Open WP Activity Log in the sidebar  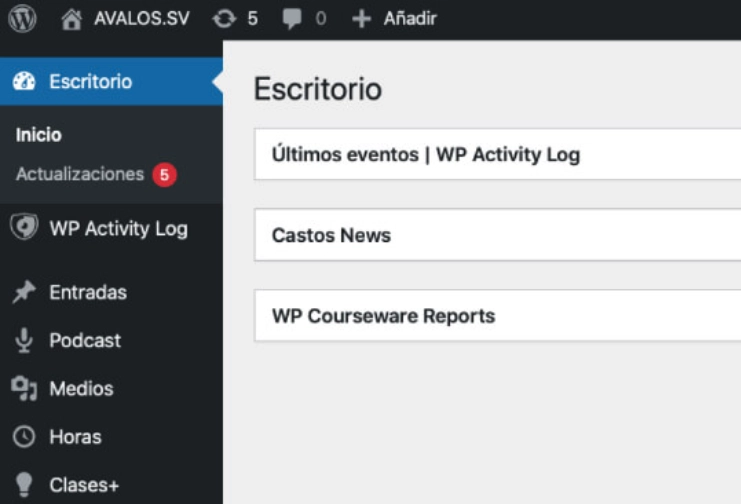pyautogui.click(x=119, y=229)
